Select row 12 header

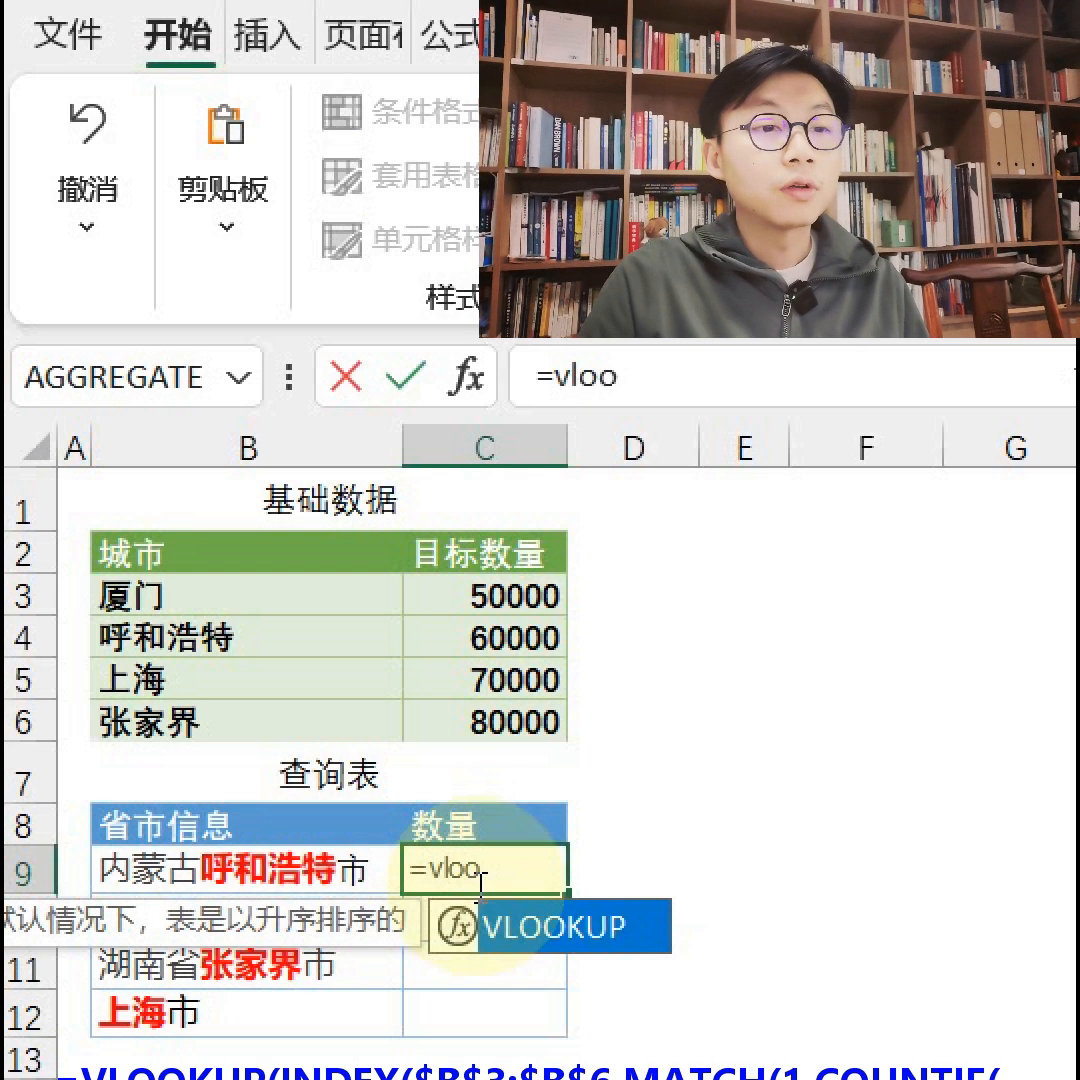[x=30, y=1014]
